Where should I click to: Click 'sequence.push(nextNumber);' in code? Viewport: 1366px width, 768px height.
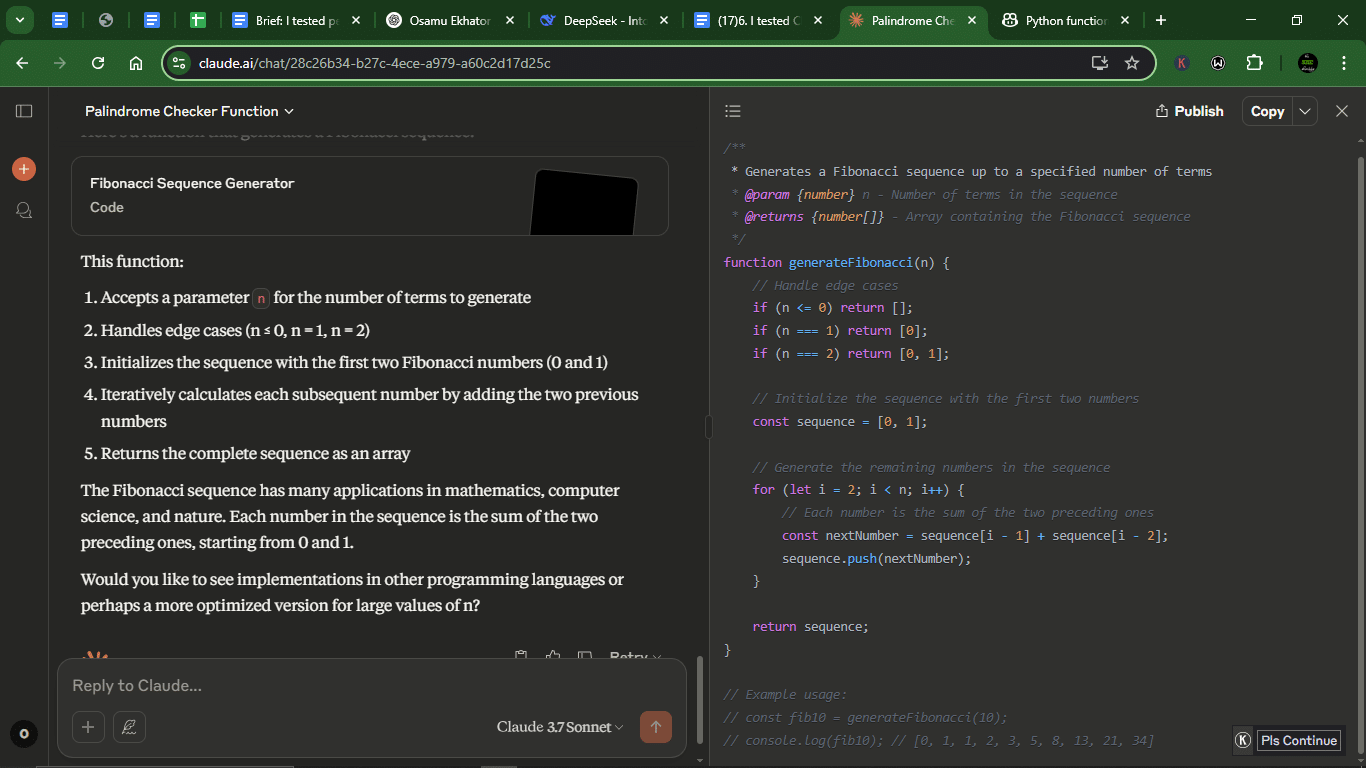tap(876, 558)
